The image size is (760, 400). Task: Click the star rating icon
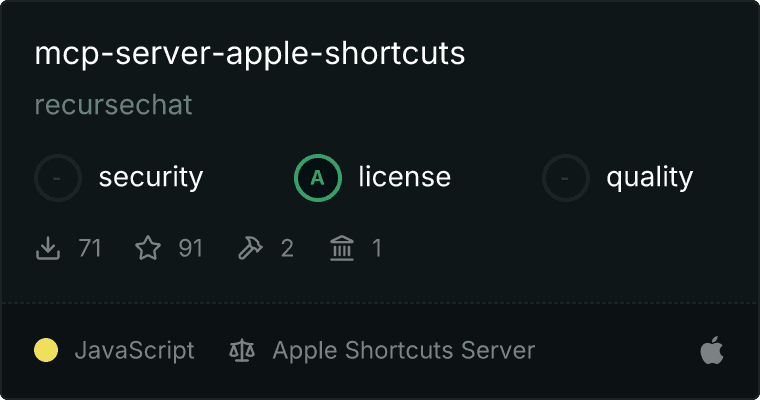(x=148, y=248)
